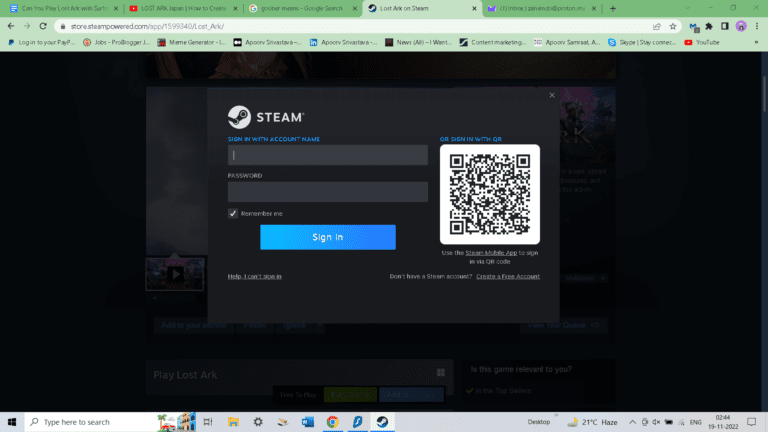The height and width of the screenshot is (432, 768).
Task: Focus the password input field
Action: pos(328,192)
